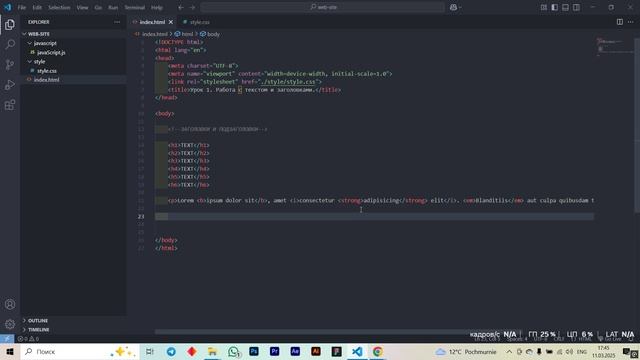This screenshot has width=640, height=360.
Task: Click the Split Editor Right icon
Action: pos(620,22)
